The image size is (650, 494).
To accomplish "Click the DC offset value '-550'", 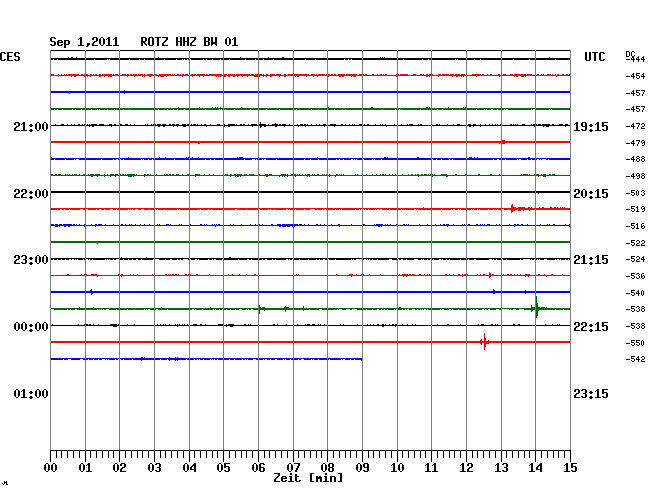I will click(x=635, y=343).
